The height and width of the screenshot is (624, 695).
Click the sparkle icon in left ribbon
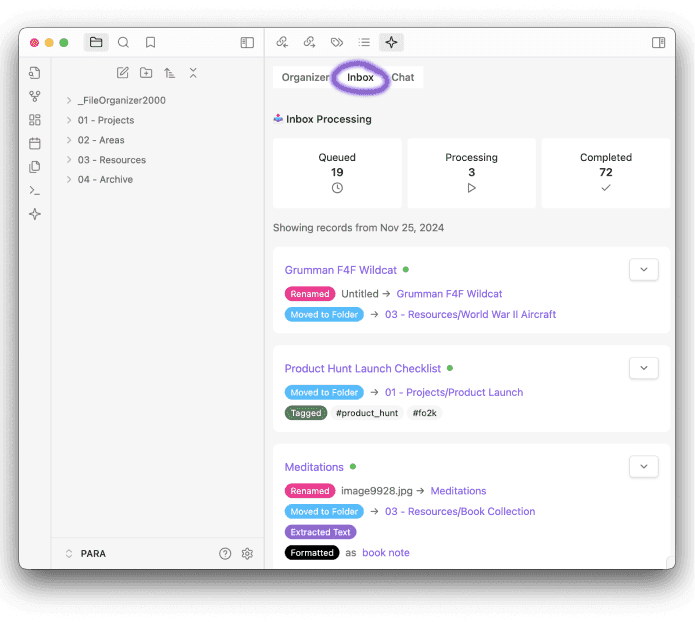[x=35, y=214]
